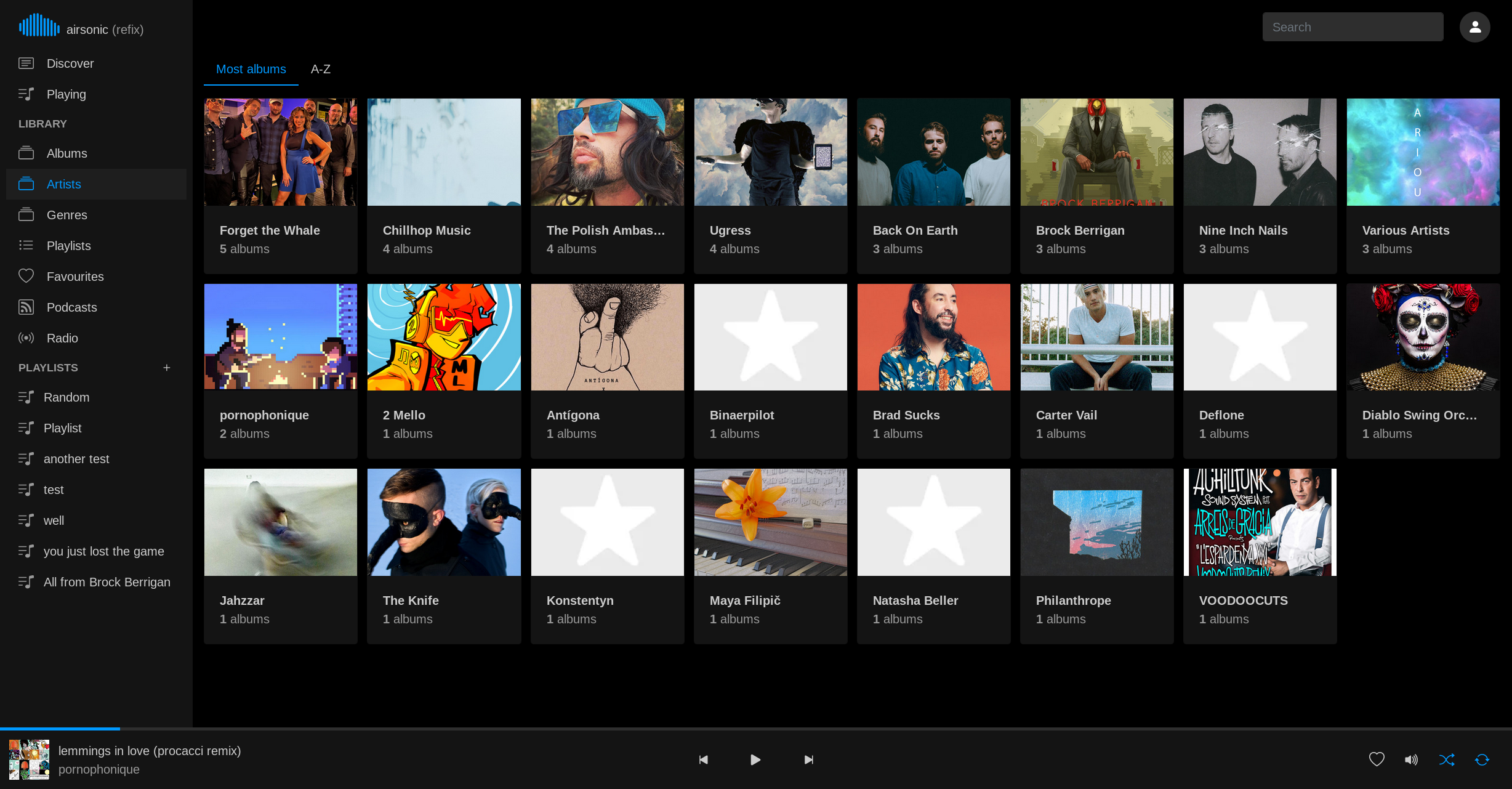Open the volume control speaker icon
This screenshot has width=1512, height=789.
(1411, 759)
